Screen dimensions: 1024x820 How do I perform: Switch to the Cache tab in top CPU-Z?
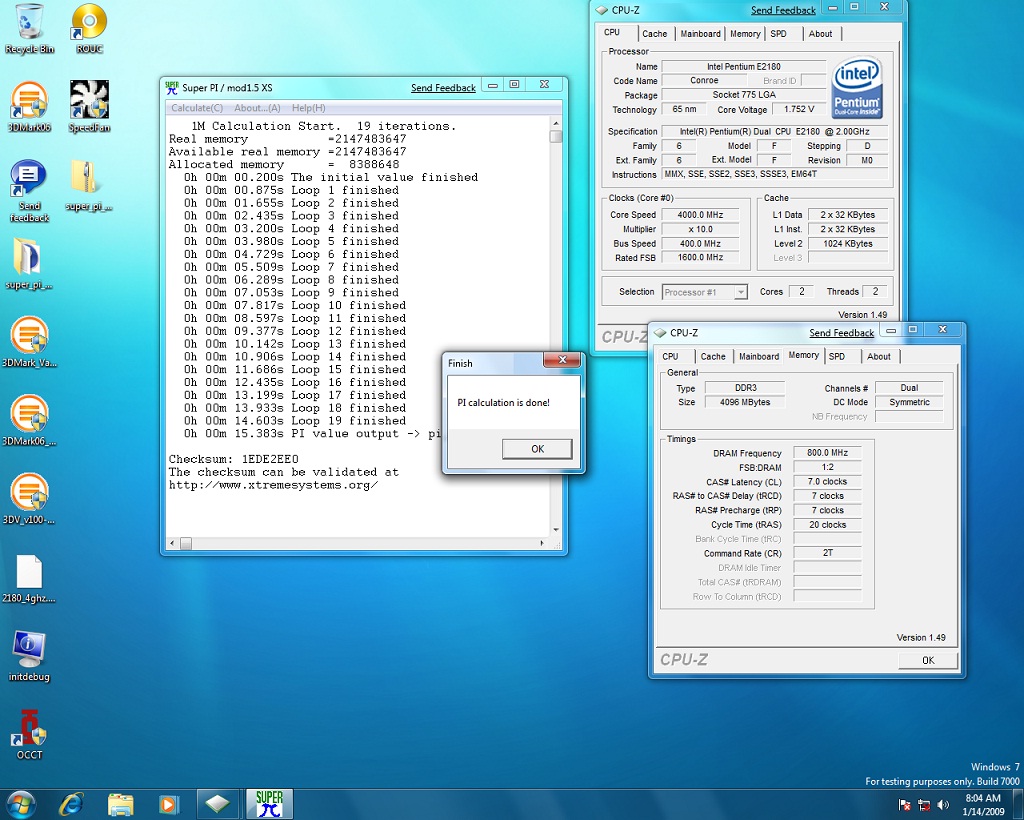point(654,34)
